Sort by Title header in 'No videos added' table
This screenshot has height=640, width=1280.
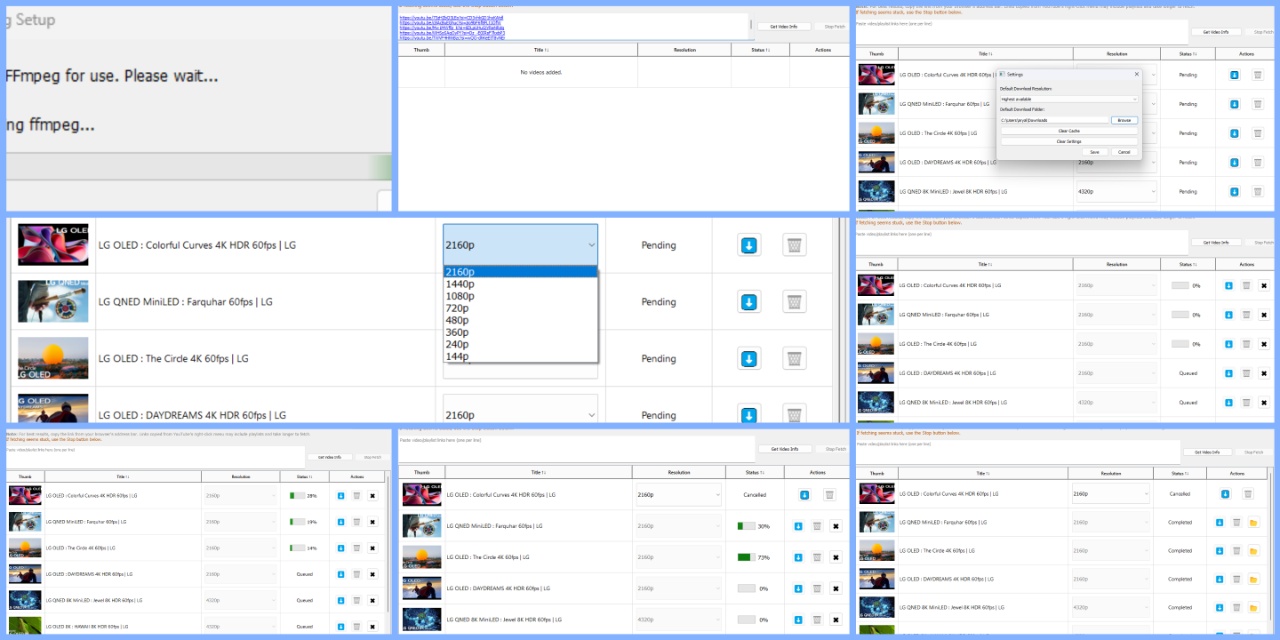(x=541, y=49)
